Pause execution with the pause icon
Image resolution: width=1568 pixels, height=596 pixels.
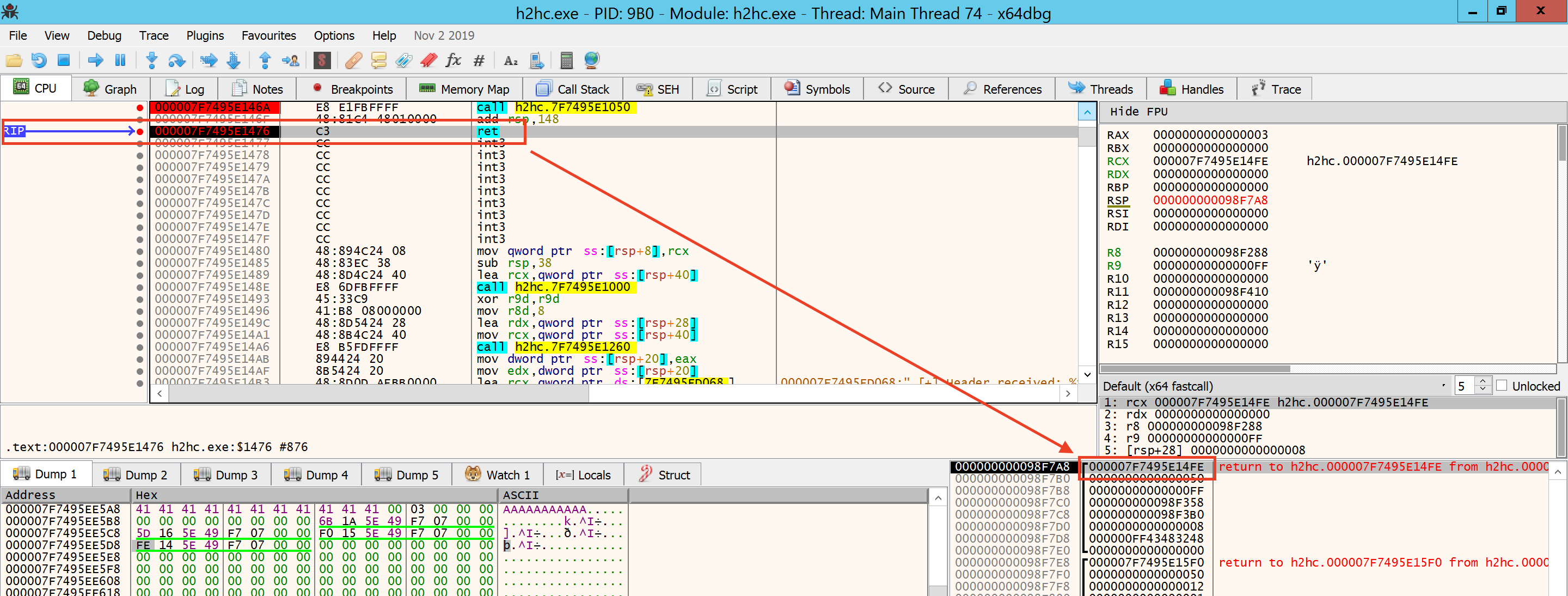[120, 60]
